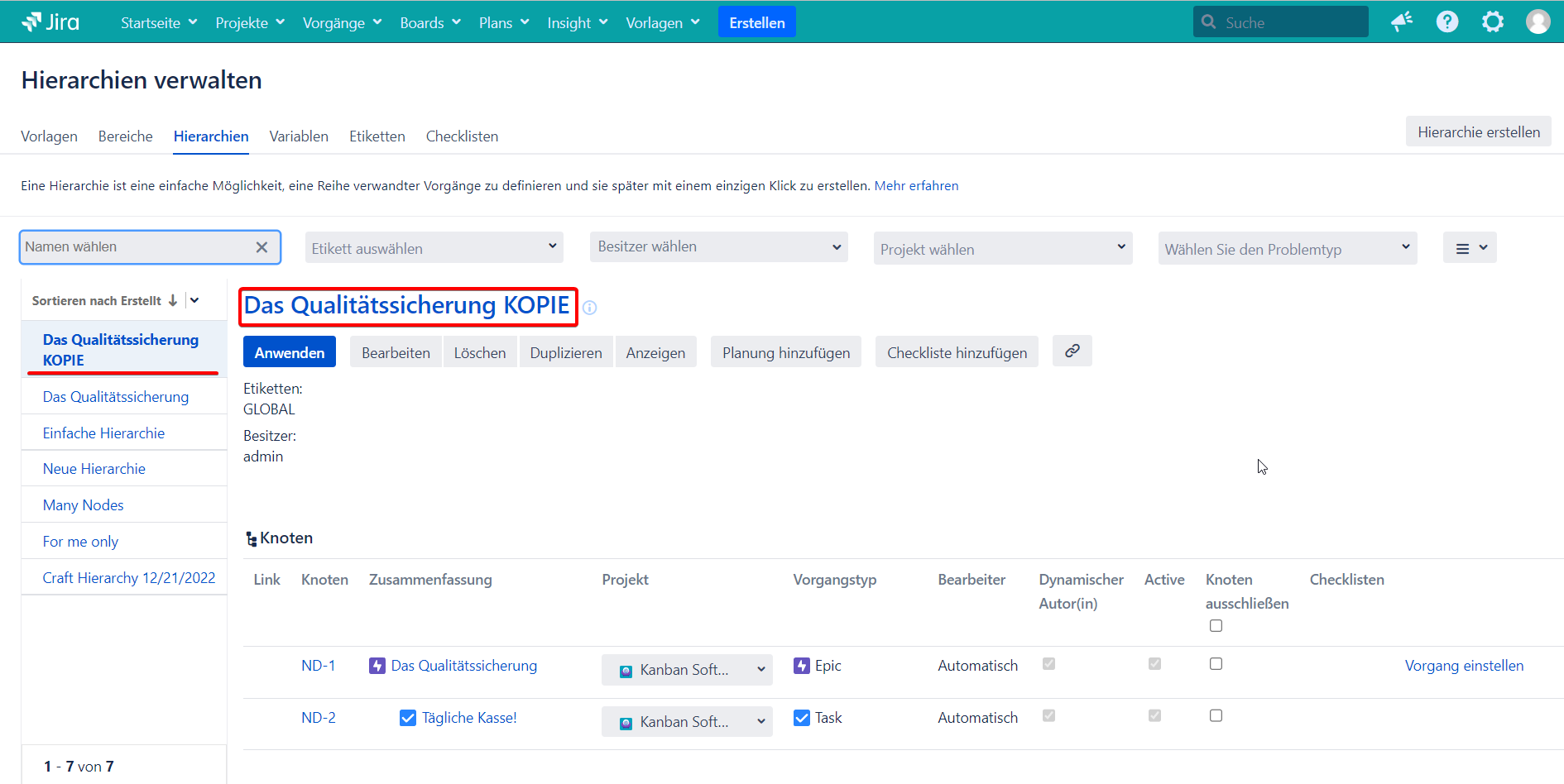Screen dimensions: 1564x784
Task: Open the settings gear icon
Action: click(1492, 22)
